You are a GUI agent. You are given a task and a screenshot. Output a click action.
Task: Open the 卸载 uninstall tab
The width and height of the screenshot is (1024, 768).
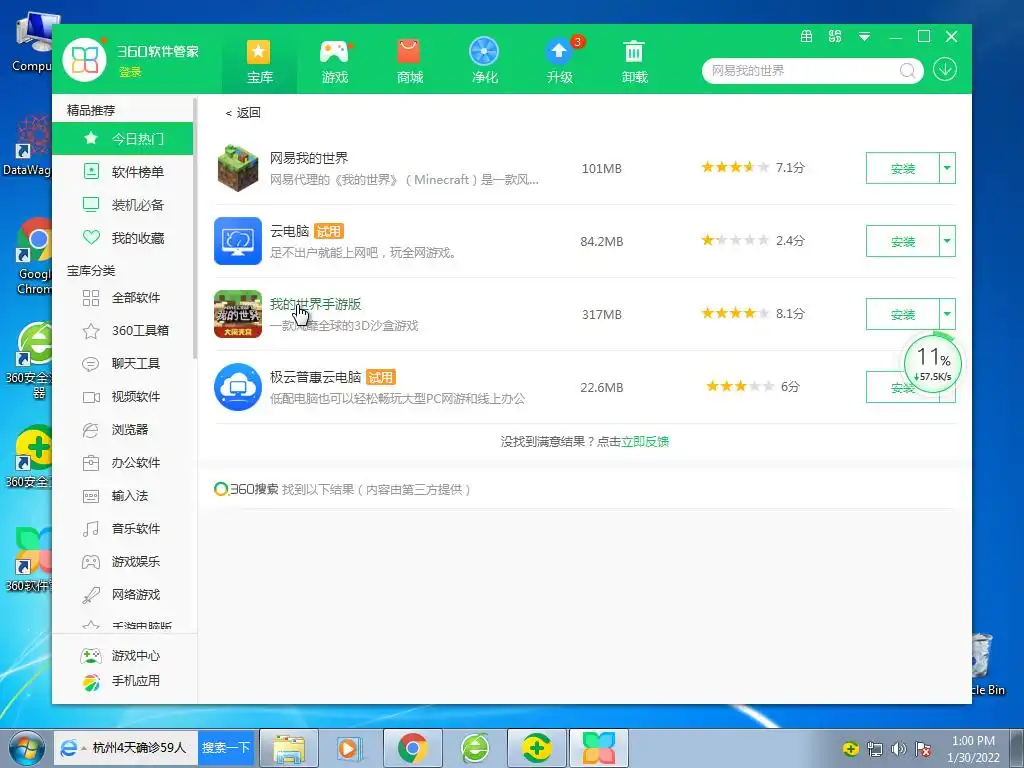coord(634,61)
